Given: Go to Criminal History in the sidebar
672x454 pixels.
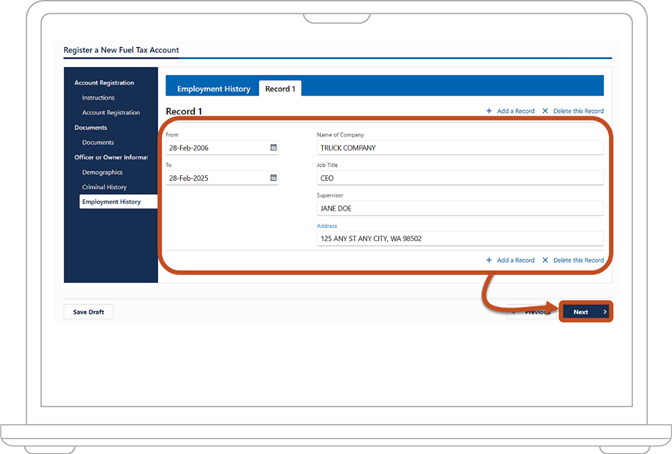Looking at the screenshot, I should coord(104,187).
